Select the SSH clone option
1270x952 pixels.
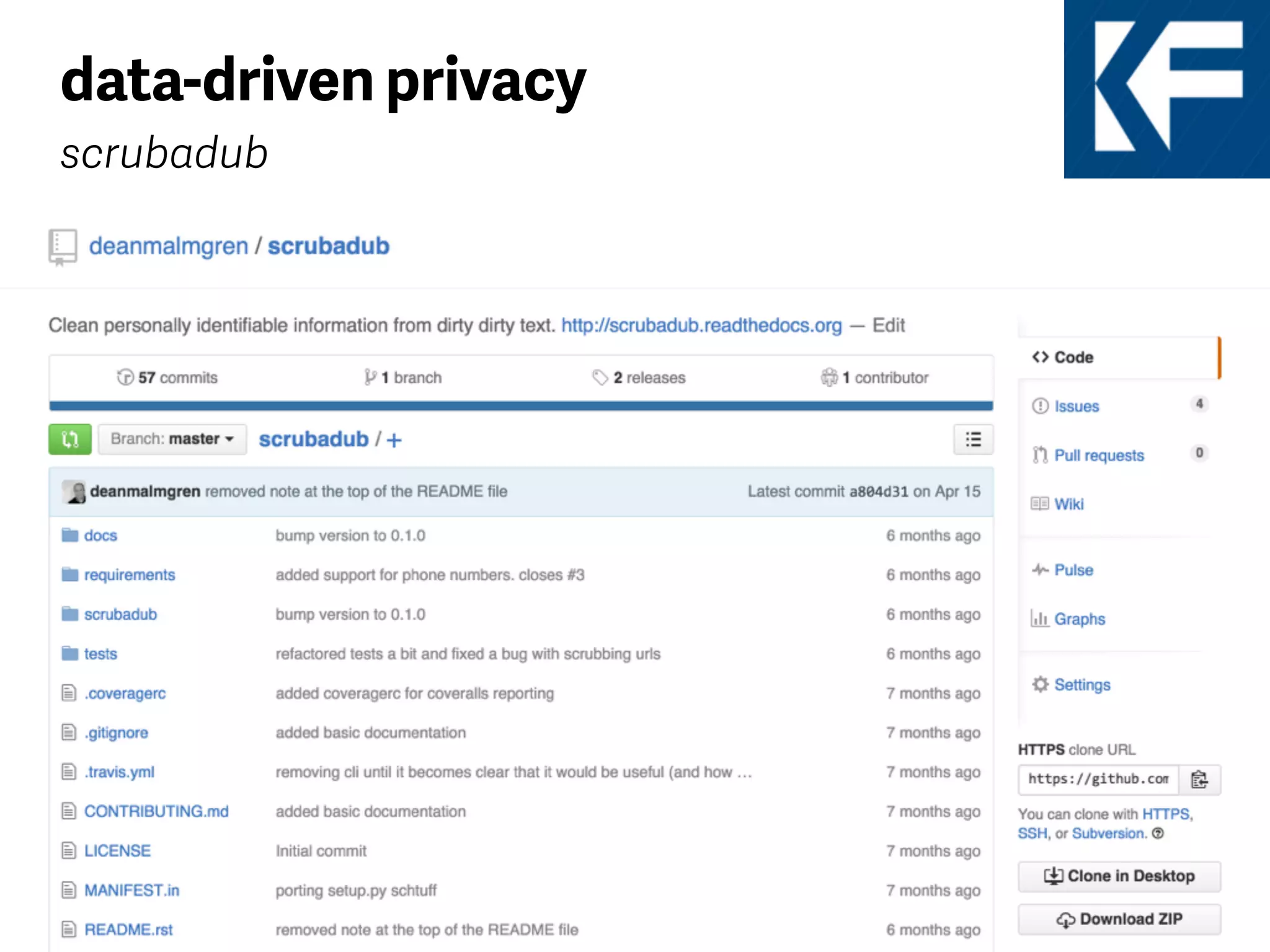(1032, 834)
